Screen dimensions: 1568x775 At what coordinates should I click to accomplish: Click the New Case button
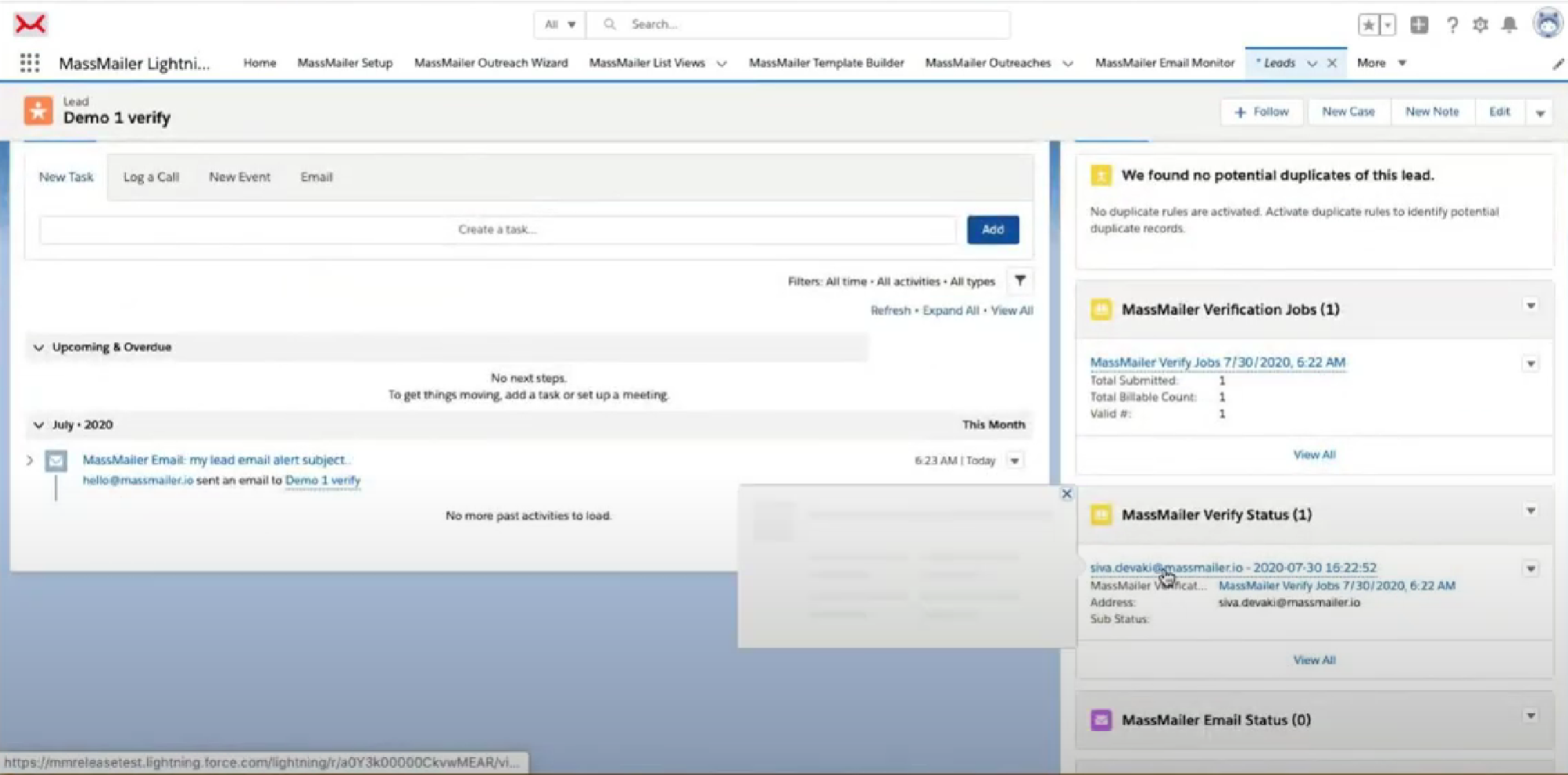(1348, 112)
